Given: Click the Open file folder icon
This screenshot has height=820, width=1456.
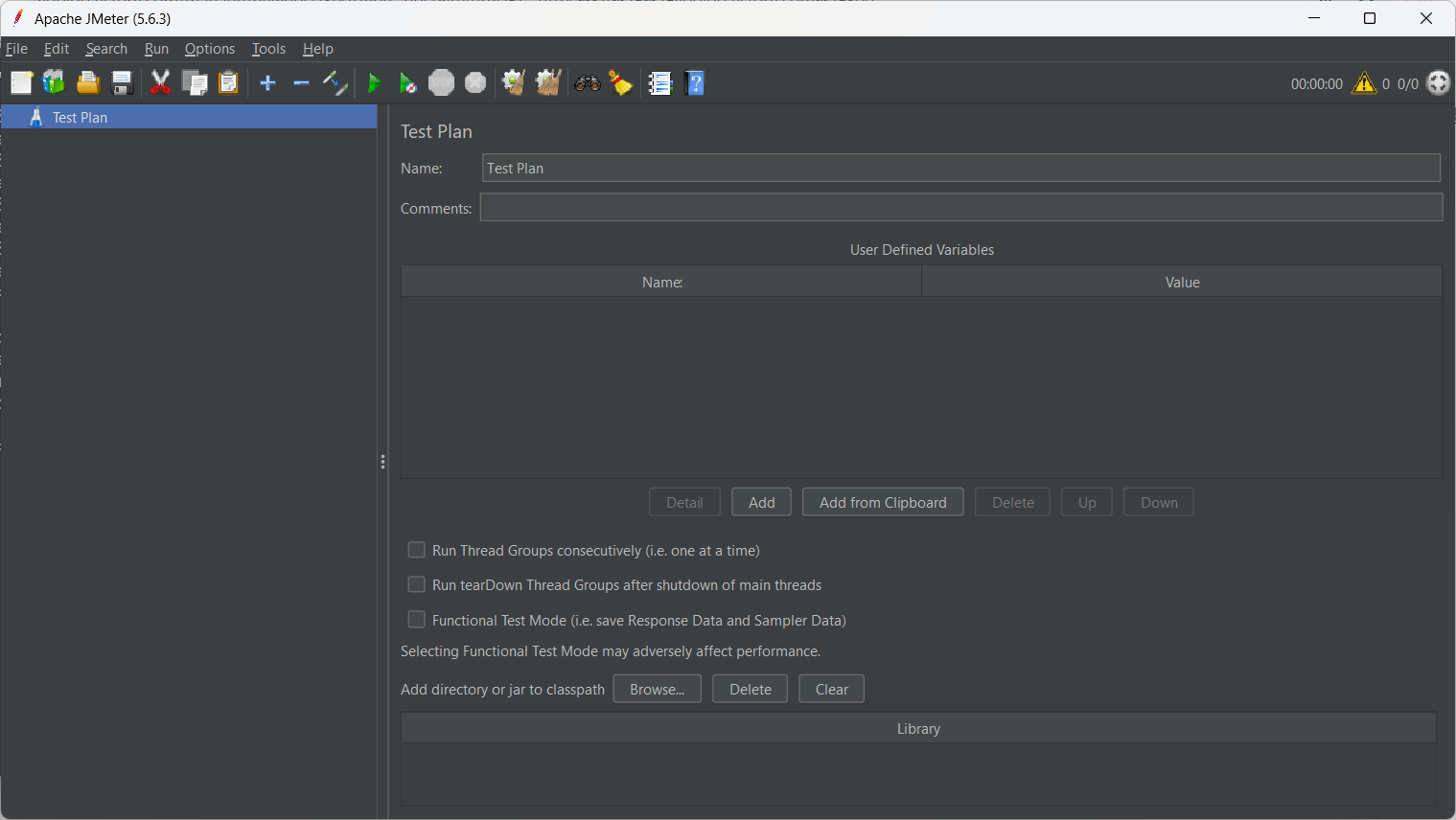Looking at the screenshot, I should pyautogui.click(x=88, y=83).
